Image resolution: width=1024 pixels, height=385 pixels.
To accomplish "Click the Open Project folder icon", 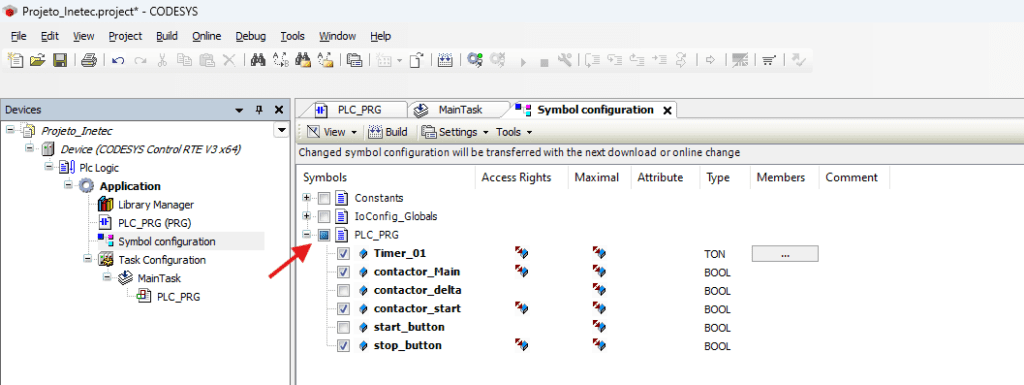I will [x=37, y=60].
